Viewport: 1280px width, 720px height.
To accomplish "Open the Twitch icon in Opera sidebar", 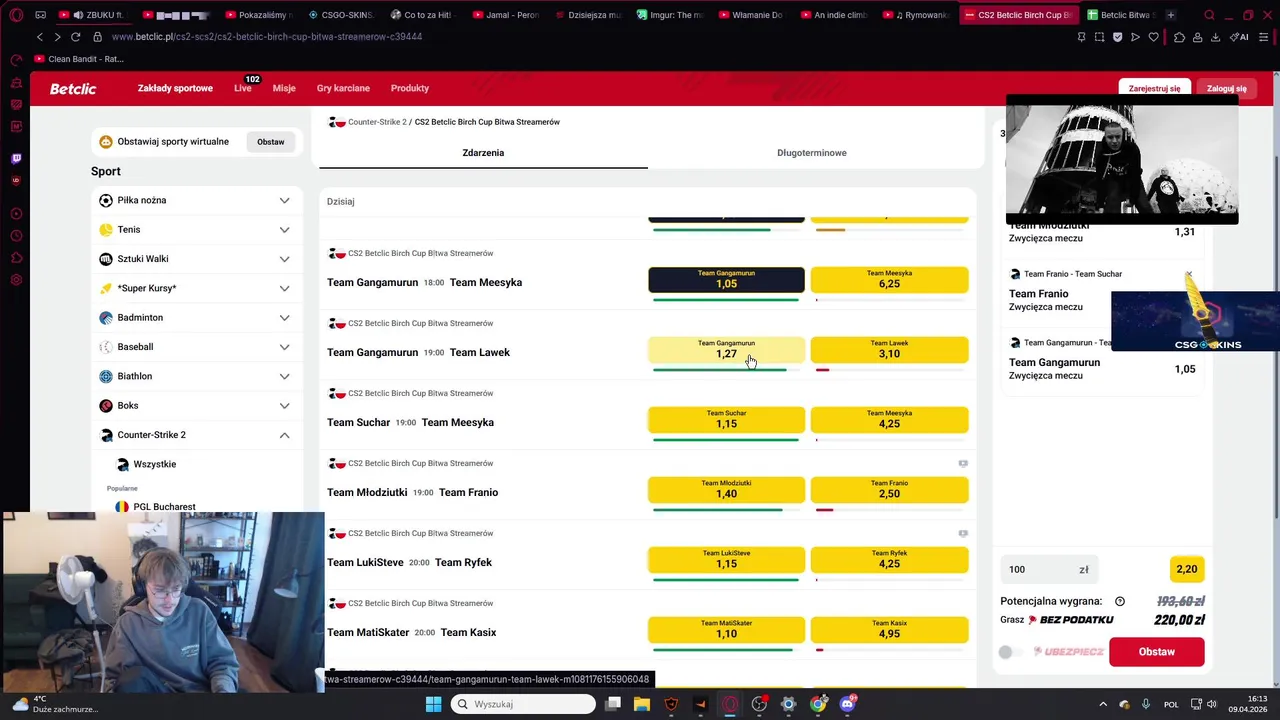I will (16, 158).
